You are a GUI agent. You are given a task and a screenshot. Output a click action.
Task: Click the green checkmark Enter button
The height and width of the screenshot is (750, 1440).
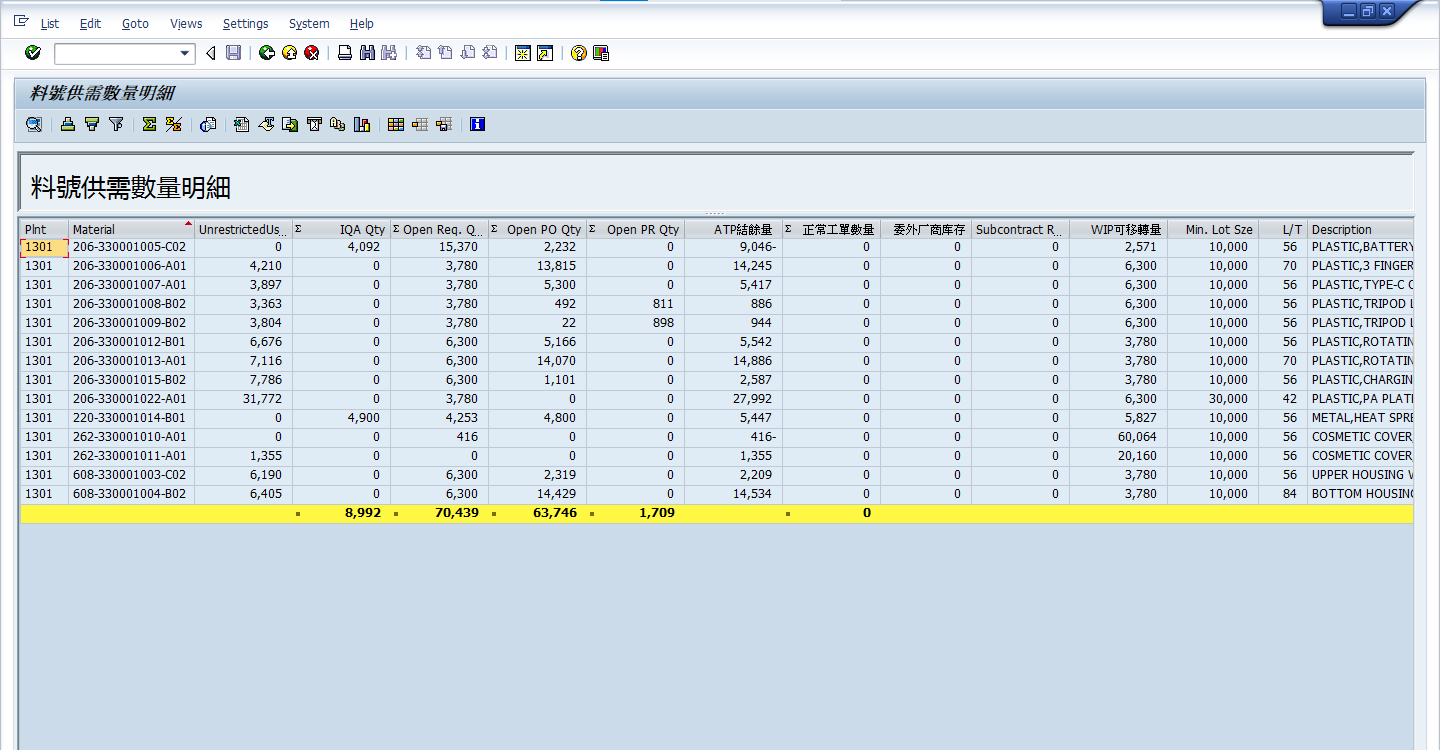pos(33,53)
